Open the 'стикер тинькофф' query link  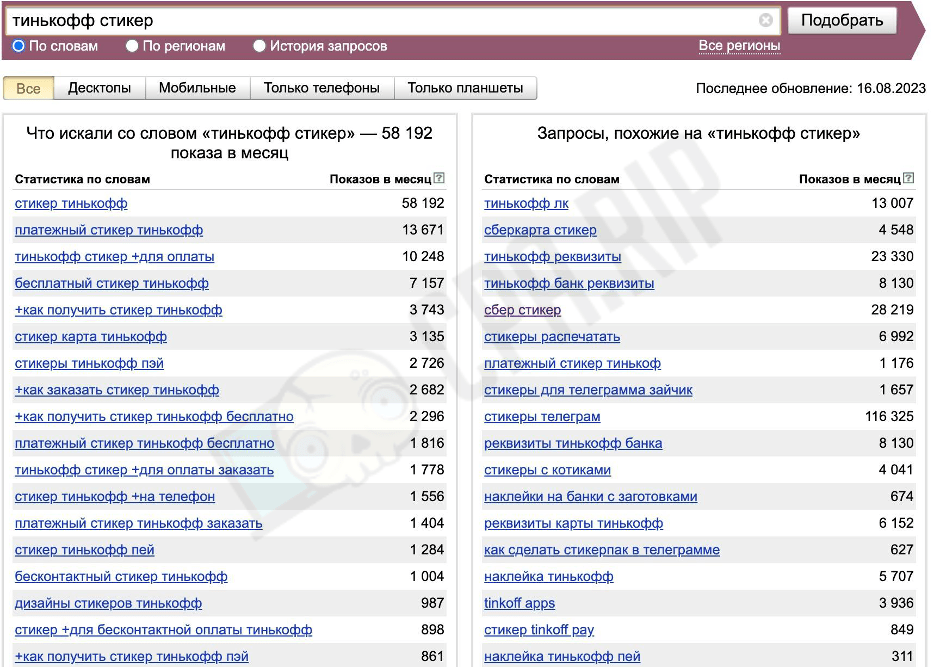click(x=71, y=203)
